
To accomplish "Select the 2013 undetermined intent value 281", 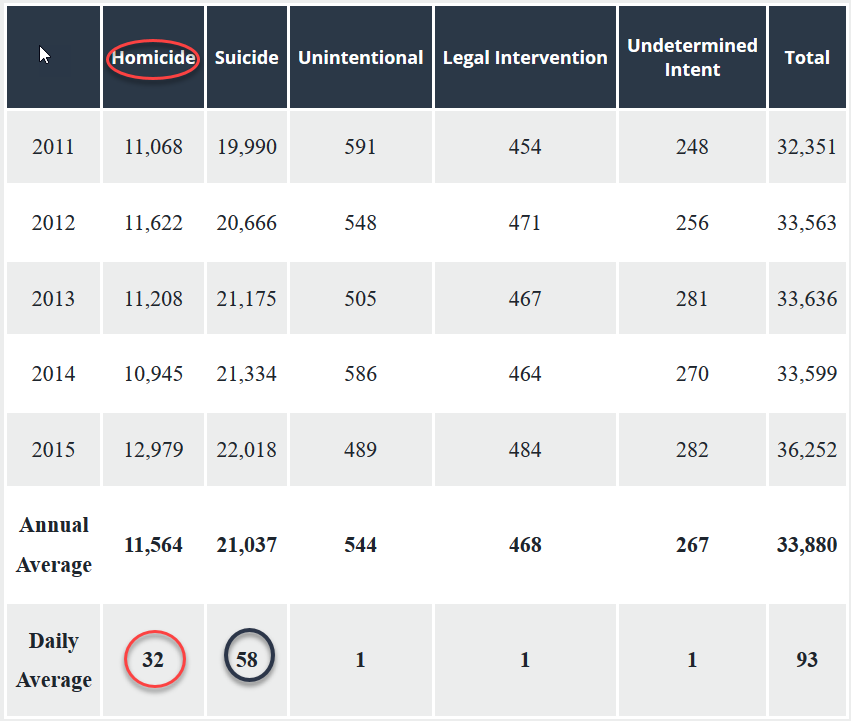I will point(692,299).
